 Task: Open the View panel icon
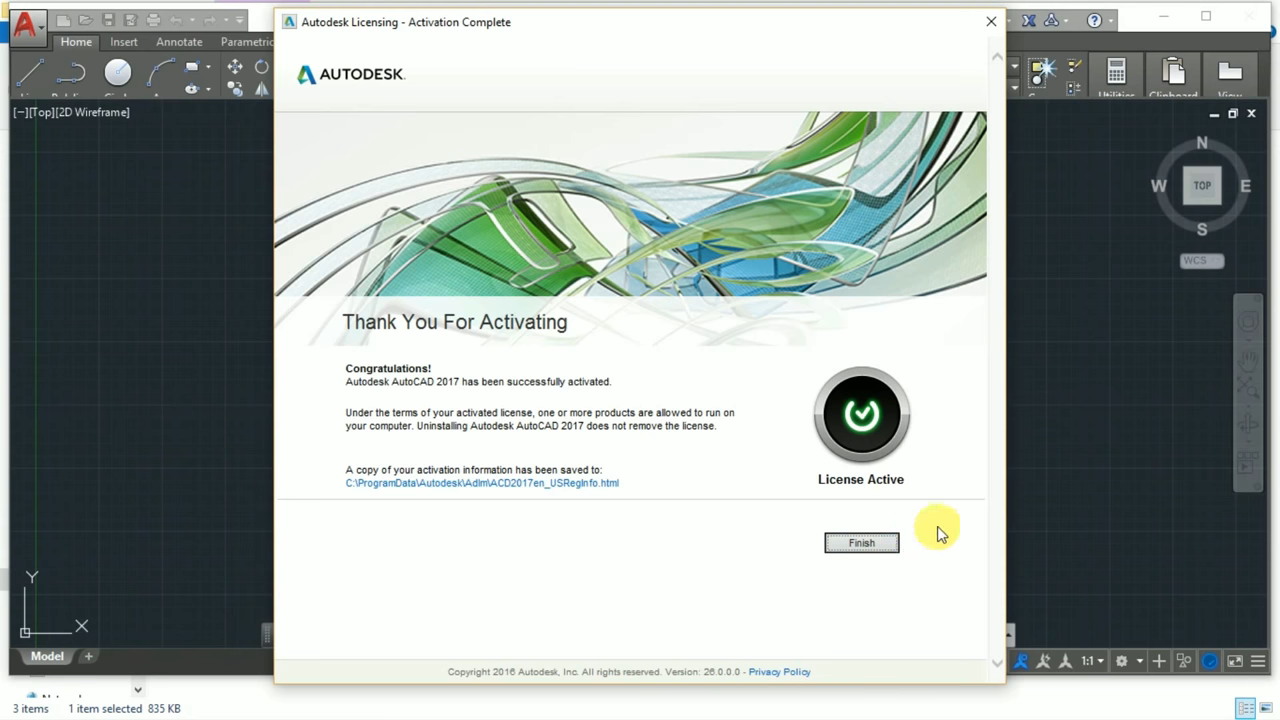[x=1230, y=72]
